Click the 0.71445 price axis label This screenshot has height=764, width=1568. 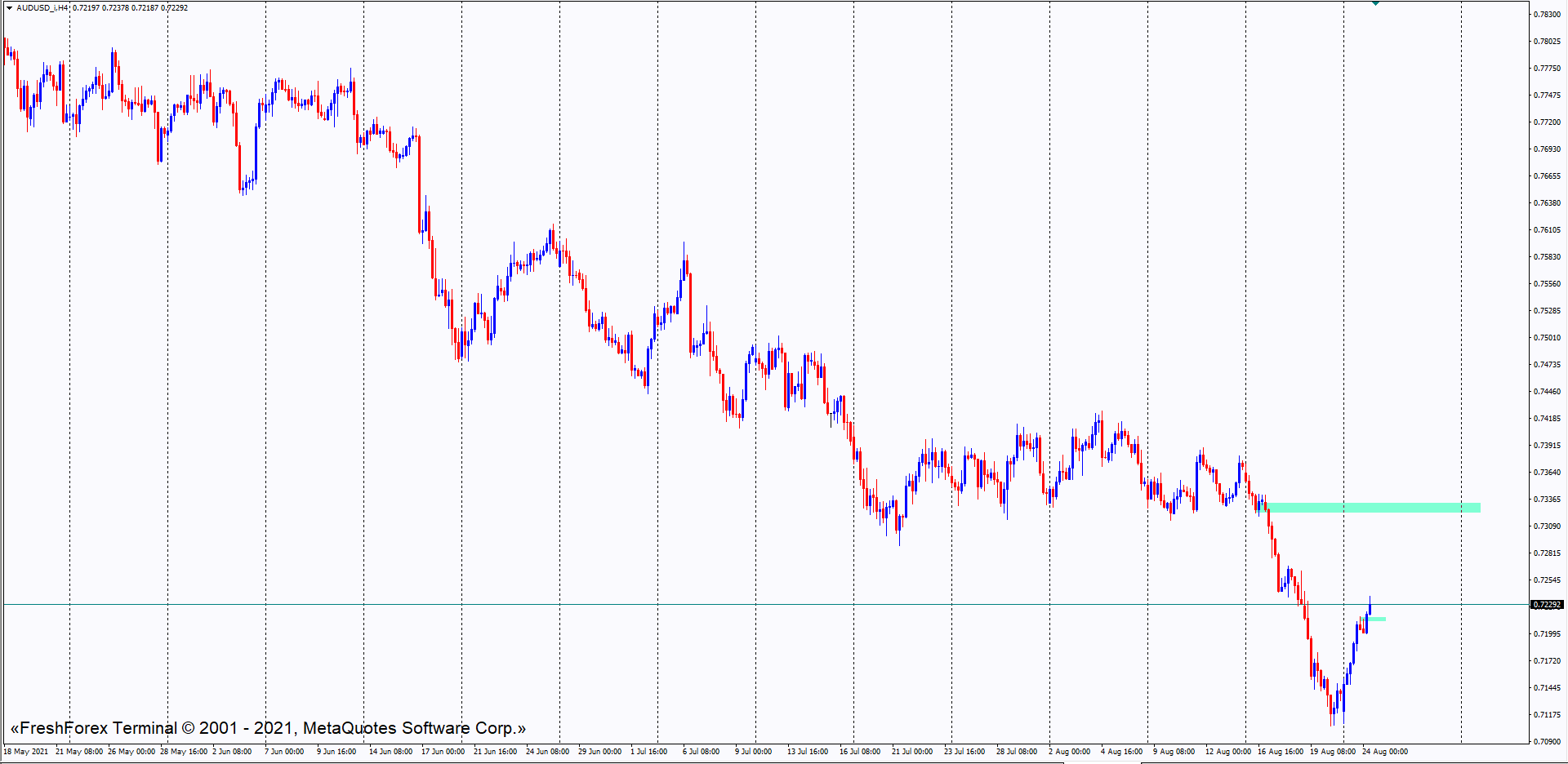click(x=1548, y=688)
